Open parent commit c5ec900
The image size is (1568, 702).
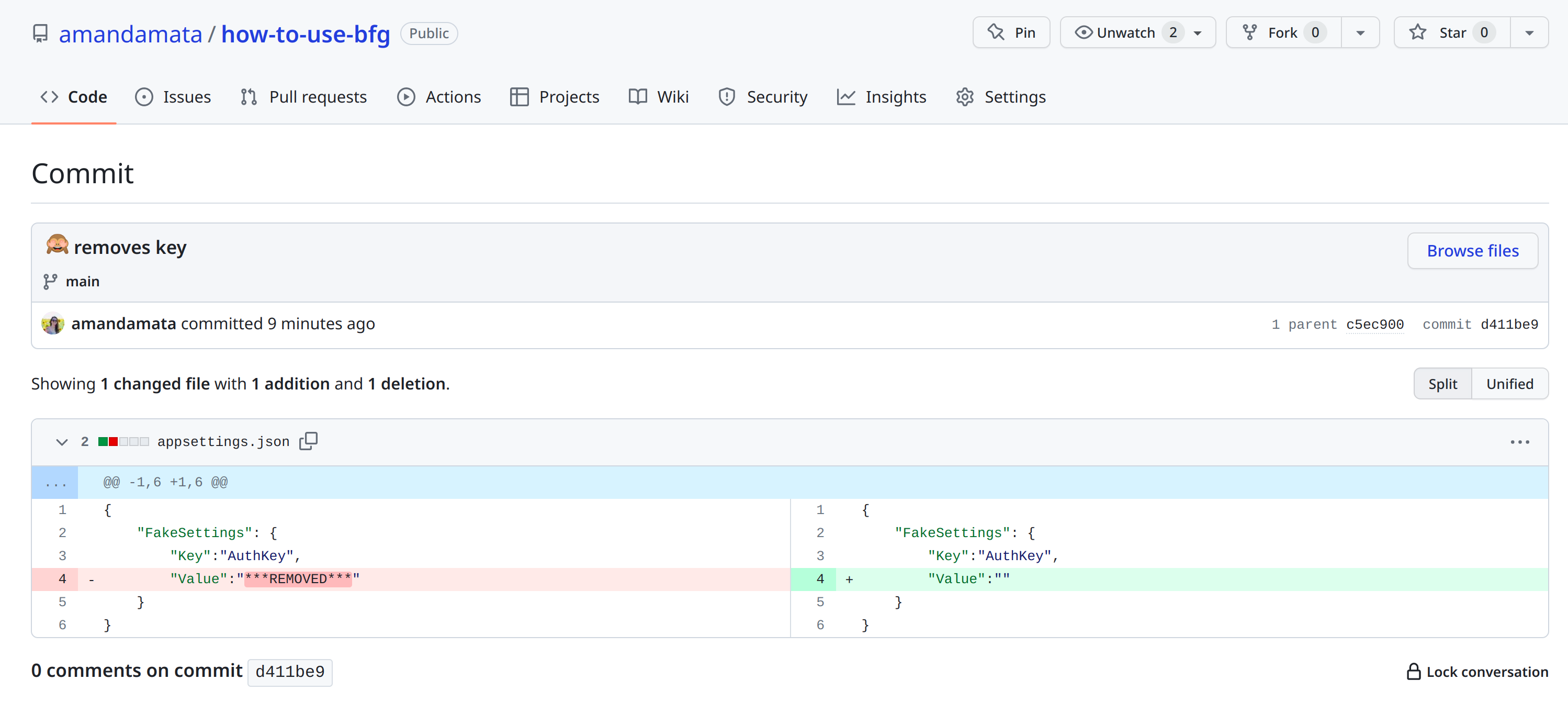pos(1374,325)
